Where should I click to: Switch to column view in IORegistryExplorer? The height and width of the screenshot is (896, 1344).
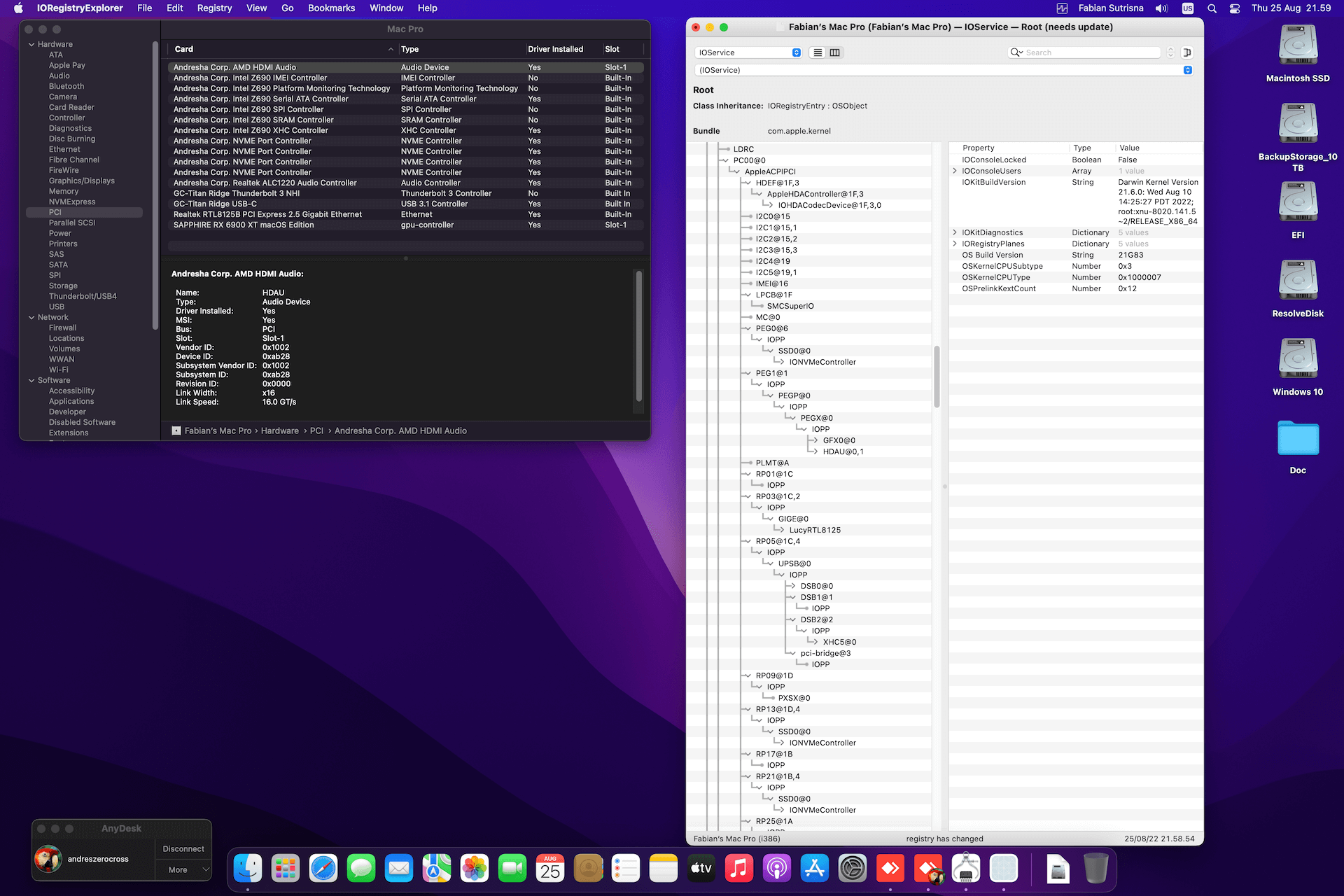click(x=834, y=52)
